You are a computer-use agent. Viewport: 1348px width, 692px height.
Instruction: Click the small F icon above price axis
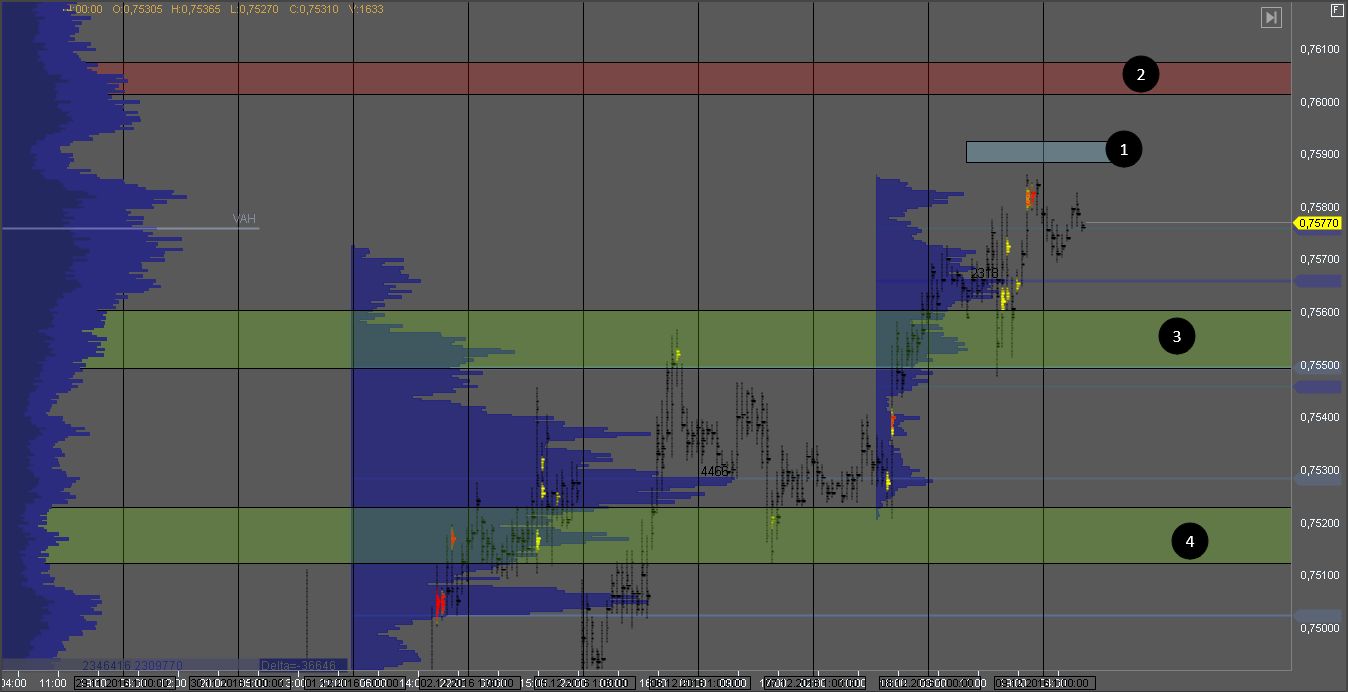pos(1337,10)
